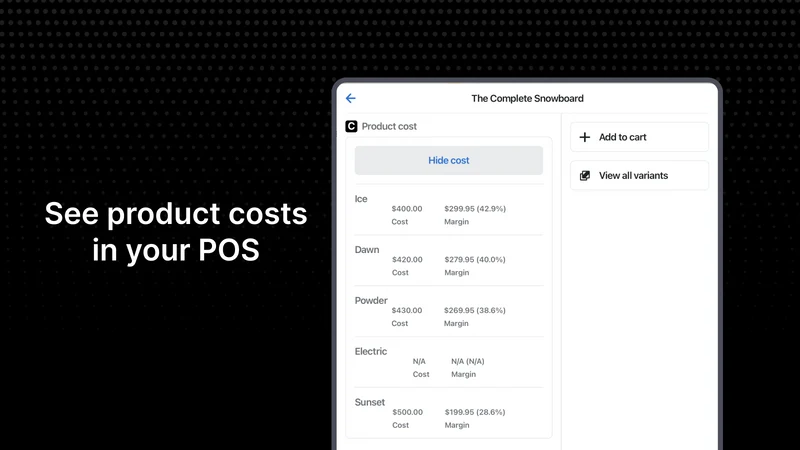Click the N/A (N/A) margin value
Viewport: 800px width, 450px height.
[468, 361]
